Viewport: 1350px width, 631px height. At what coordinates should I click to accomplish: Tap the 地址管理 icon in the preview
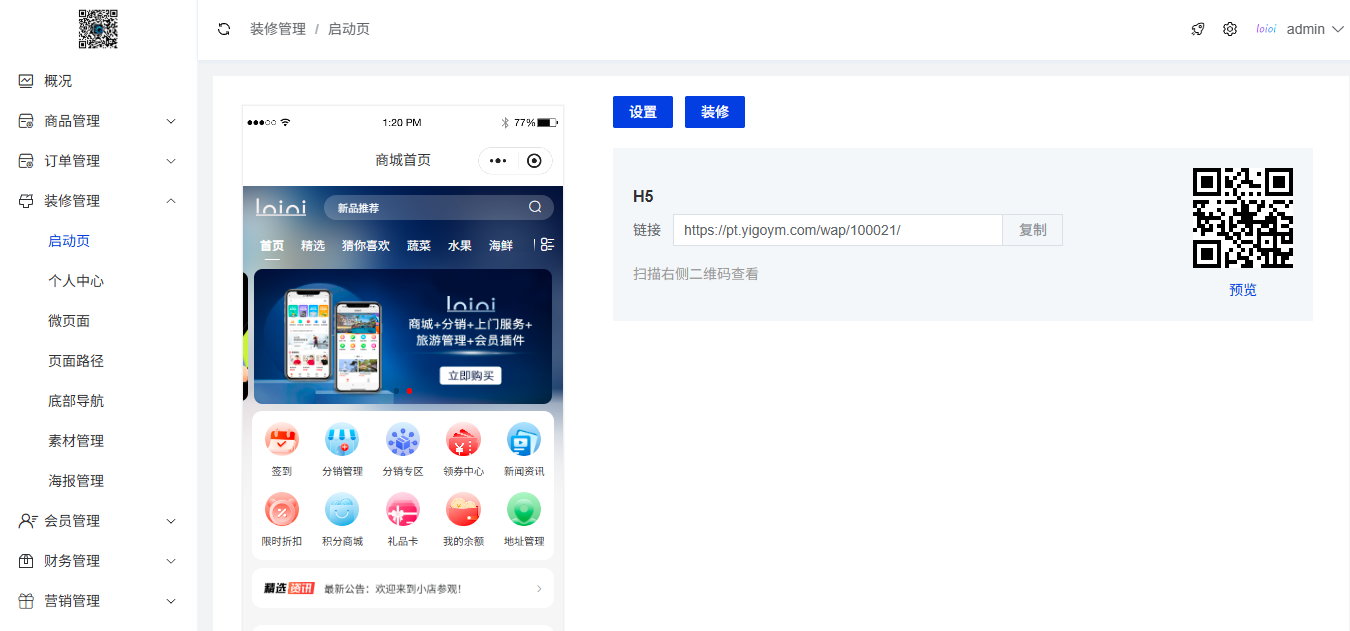click(x=523, y=510)
